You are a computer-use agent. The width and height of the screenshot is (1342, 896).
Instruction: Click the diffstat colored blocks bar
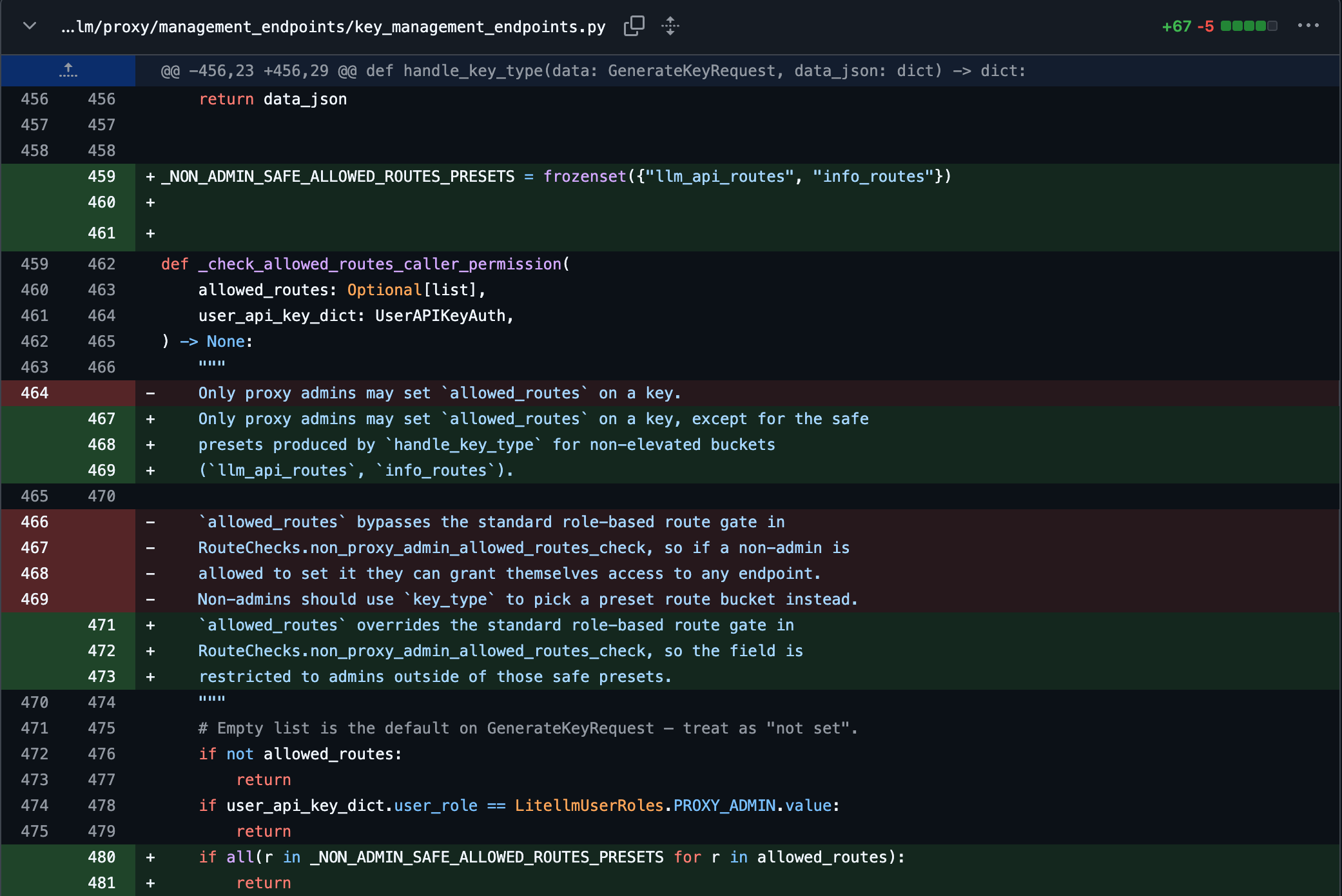[1249, 26]
